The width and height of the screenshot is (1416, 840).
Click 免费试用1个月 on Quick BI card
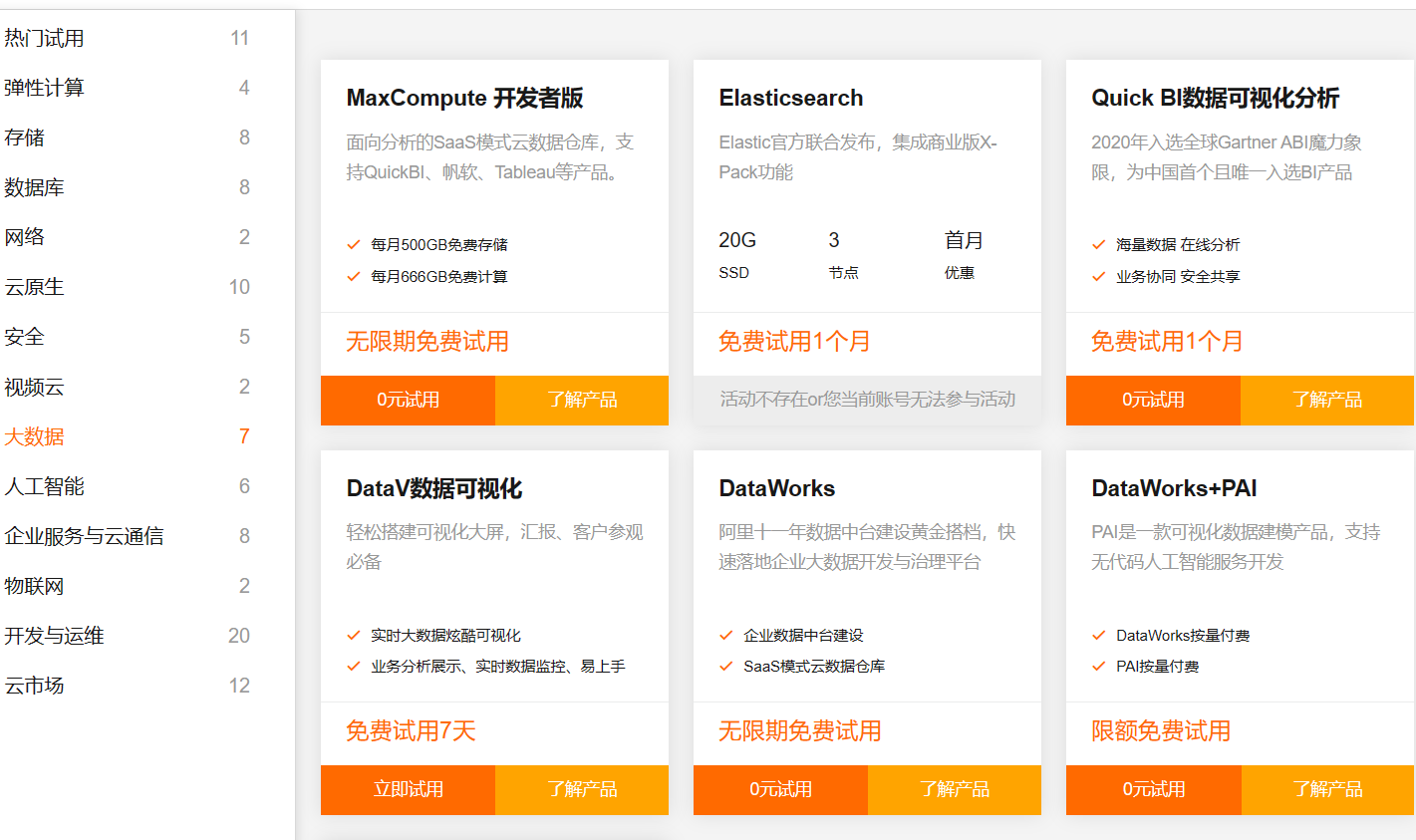1167,342
